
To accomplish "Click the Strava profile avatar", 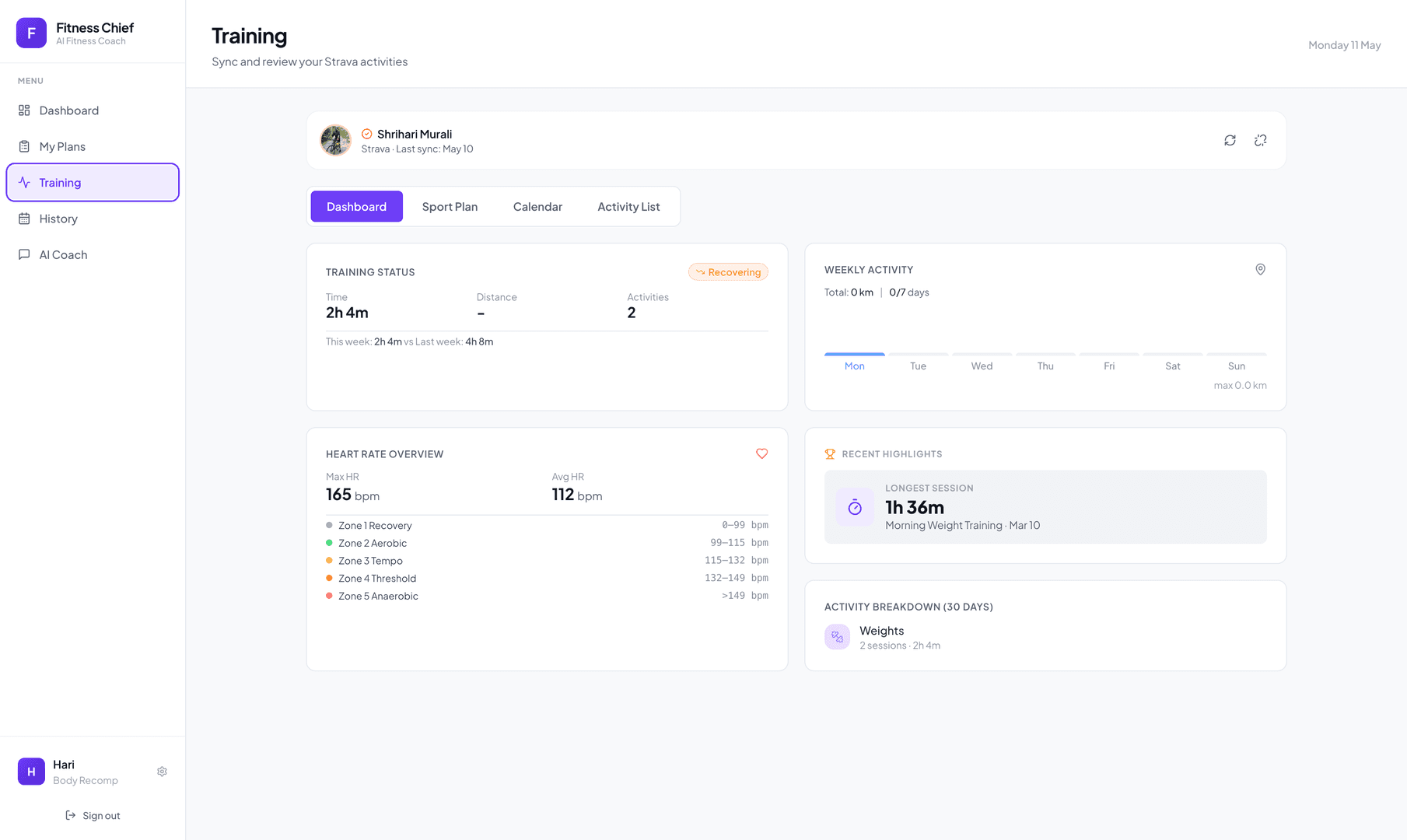I will [x=336, y=140].
